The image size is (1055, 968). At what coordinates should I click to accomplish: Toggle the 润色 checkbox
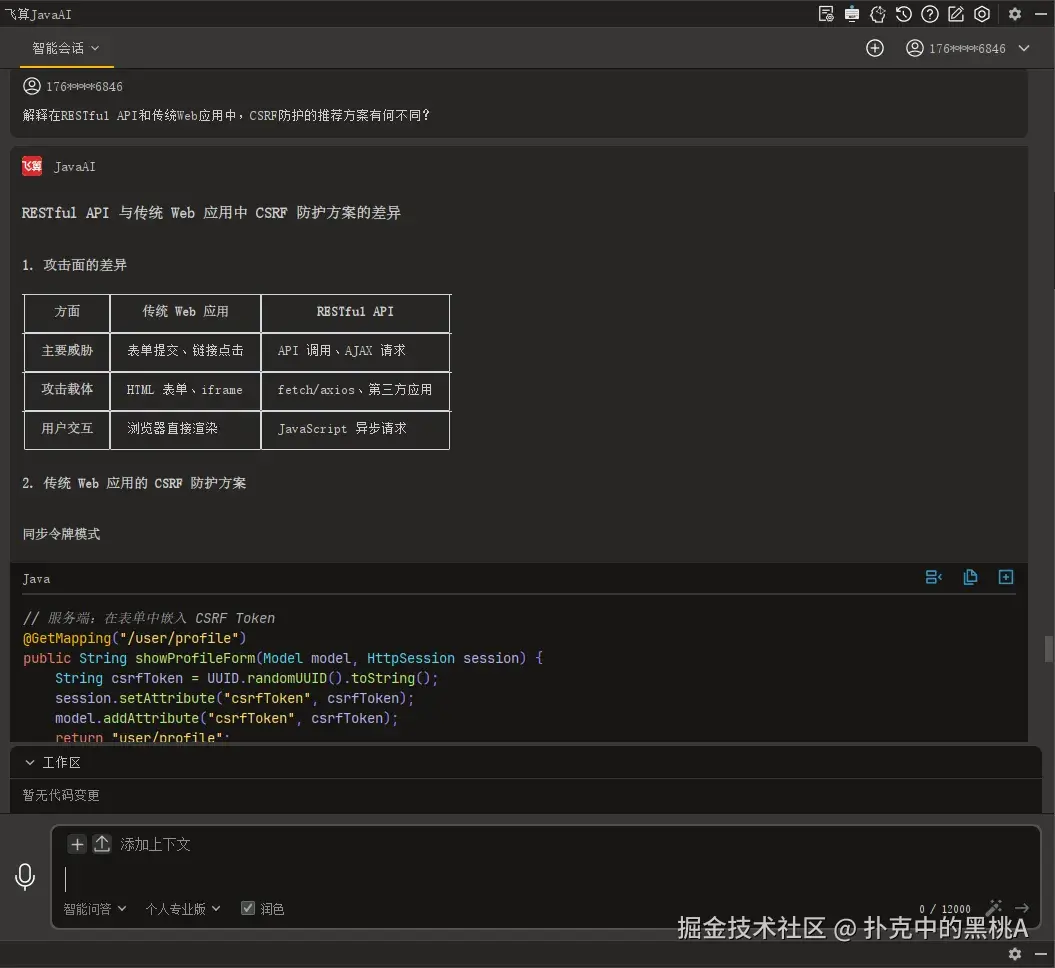point(248,908)
